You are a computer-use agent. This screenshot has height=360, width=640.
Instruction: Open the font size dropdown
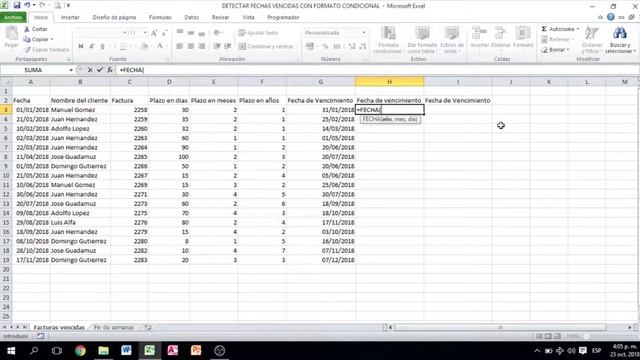click(x=145, y=33)
